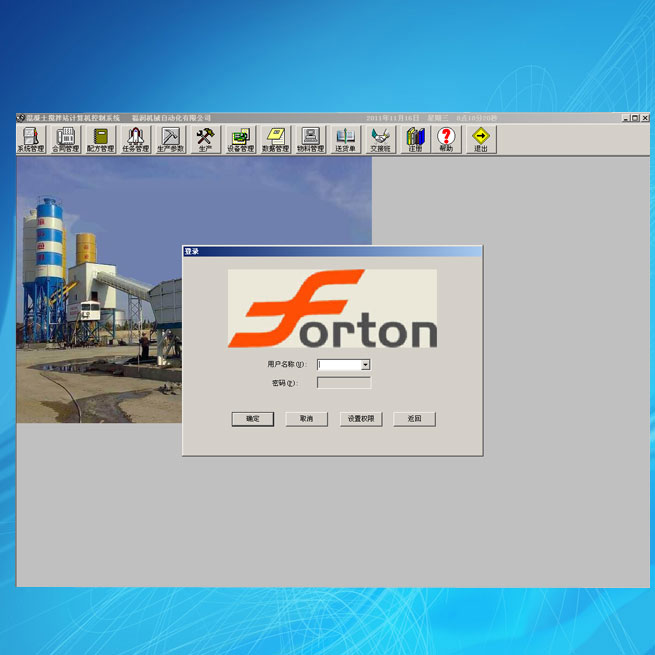Screen dimensions: 655x655
Task: Open 设备管理 (Equipment Management) icon
Action: (241, 140)
